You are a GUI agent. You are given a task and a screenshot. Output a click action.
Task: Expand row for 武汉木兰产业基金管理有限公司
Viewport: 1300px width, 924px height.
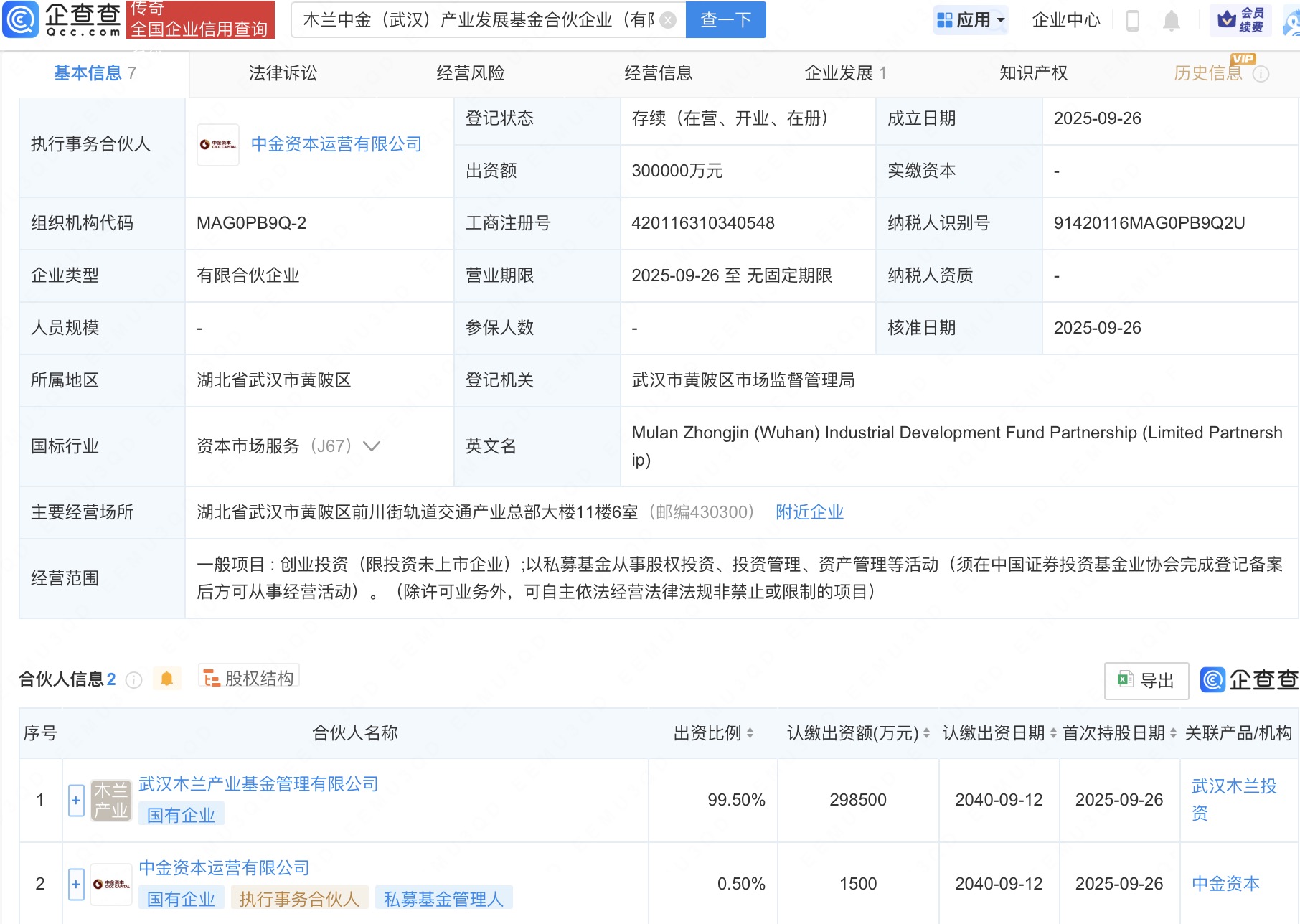76,800
